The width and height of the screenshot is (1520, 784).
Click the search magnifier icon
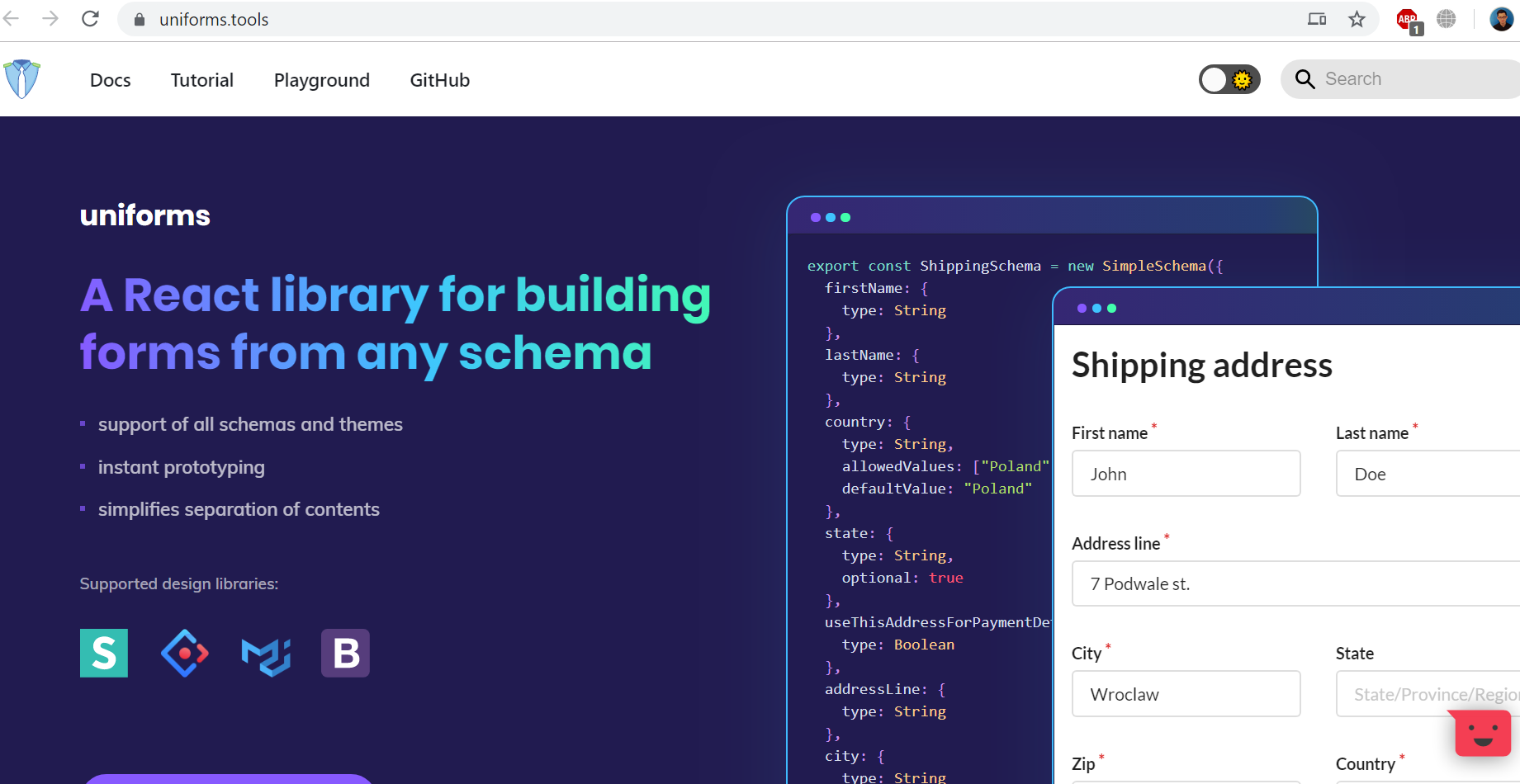point(1305,79)
